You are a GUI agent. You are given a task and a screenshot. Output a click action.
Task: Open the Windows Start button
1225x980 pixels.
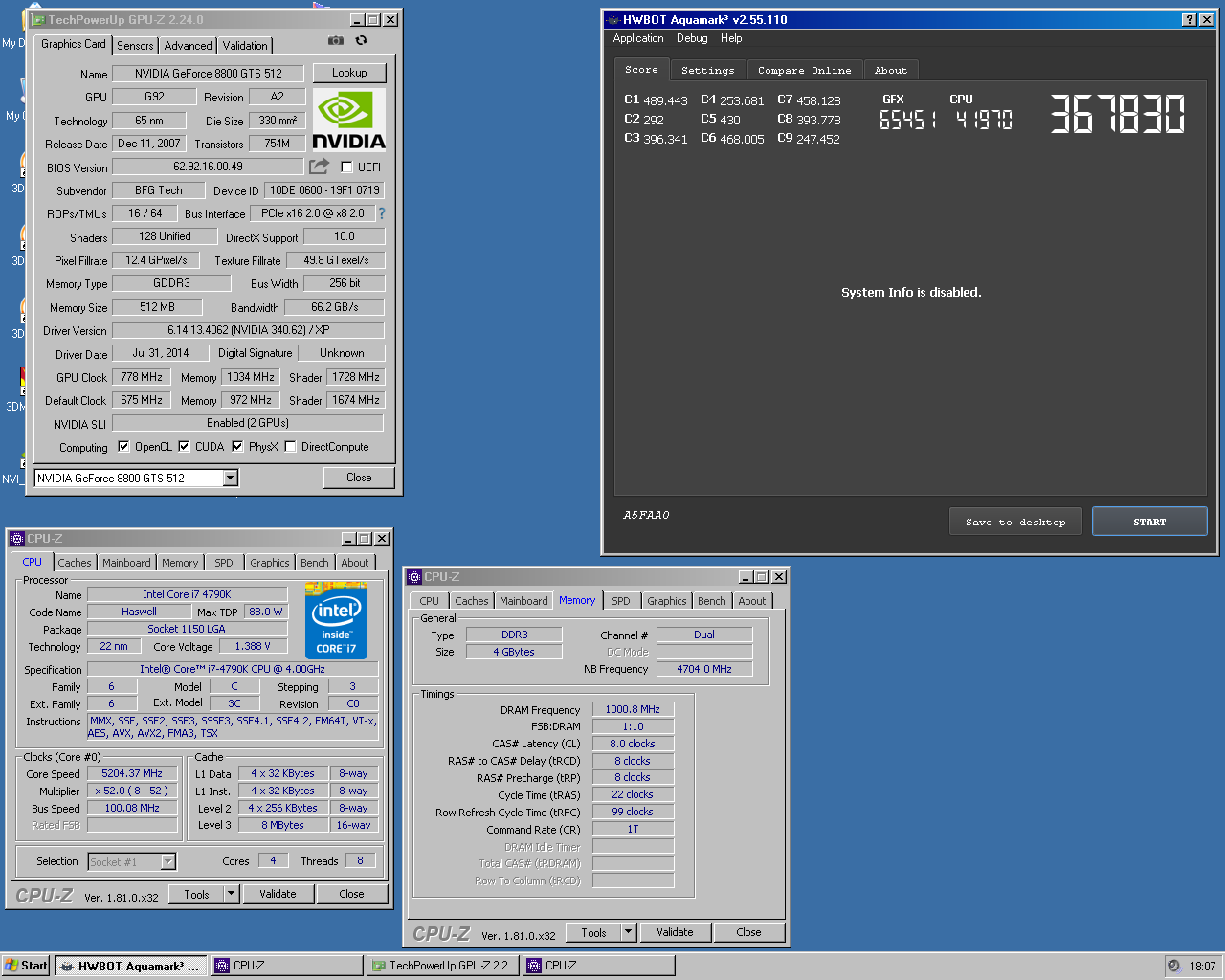click(x=26, y=966)
